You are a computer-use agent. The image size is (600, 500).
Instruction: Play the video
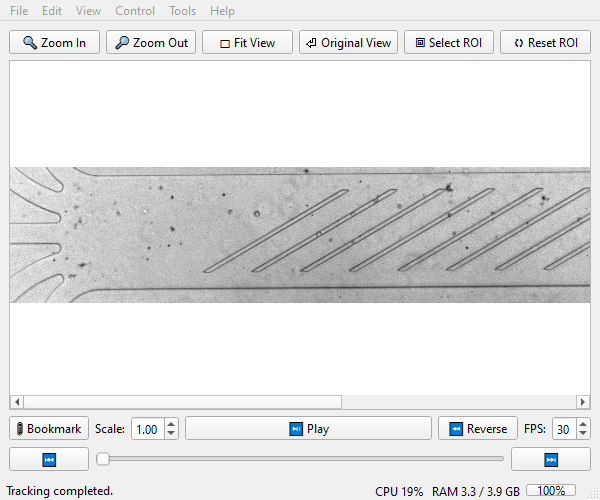(x=308, y=428)
